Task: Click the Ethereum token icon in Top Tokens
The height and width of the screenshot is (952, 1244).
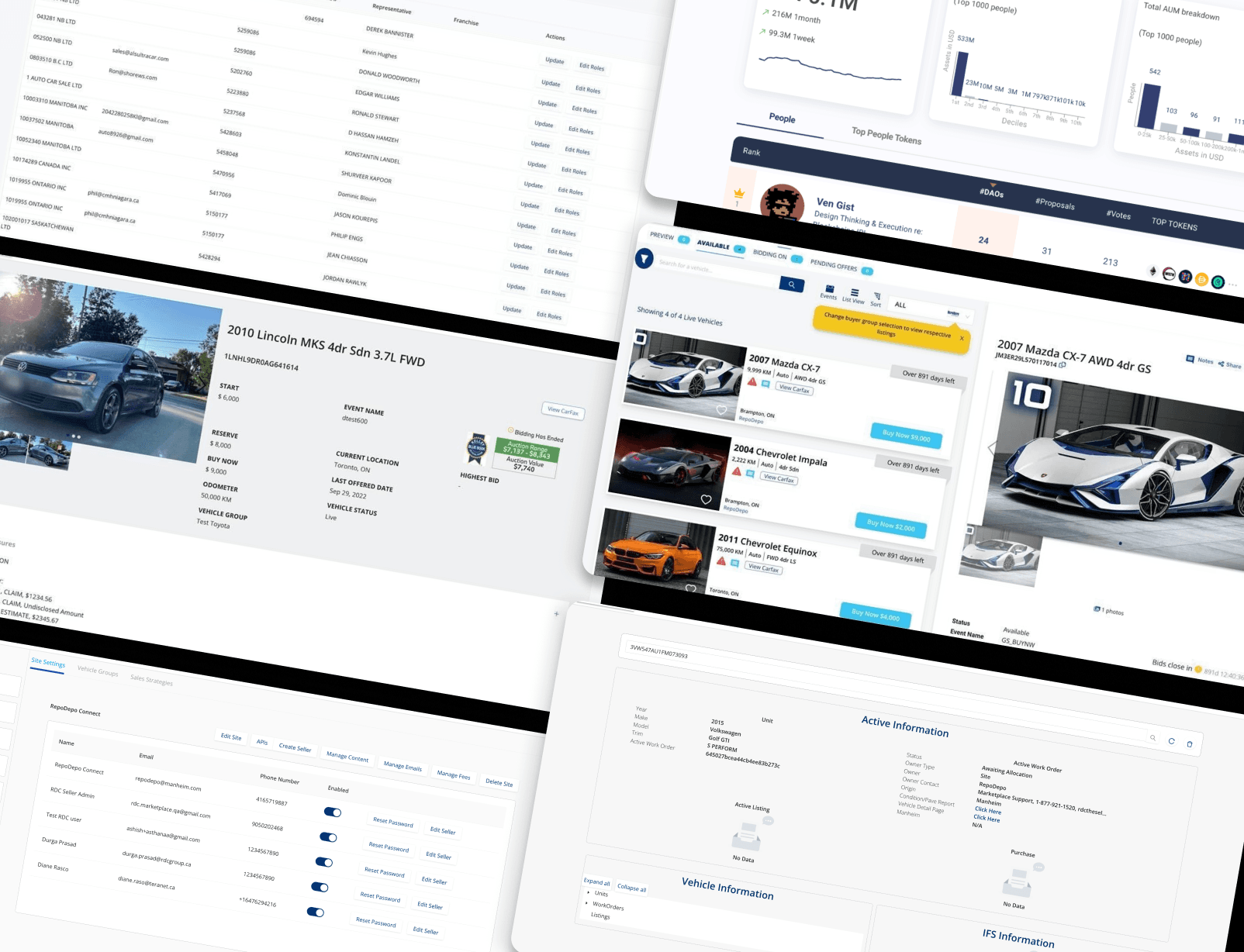Action: point(1153,271)
